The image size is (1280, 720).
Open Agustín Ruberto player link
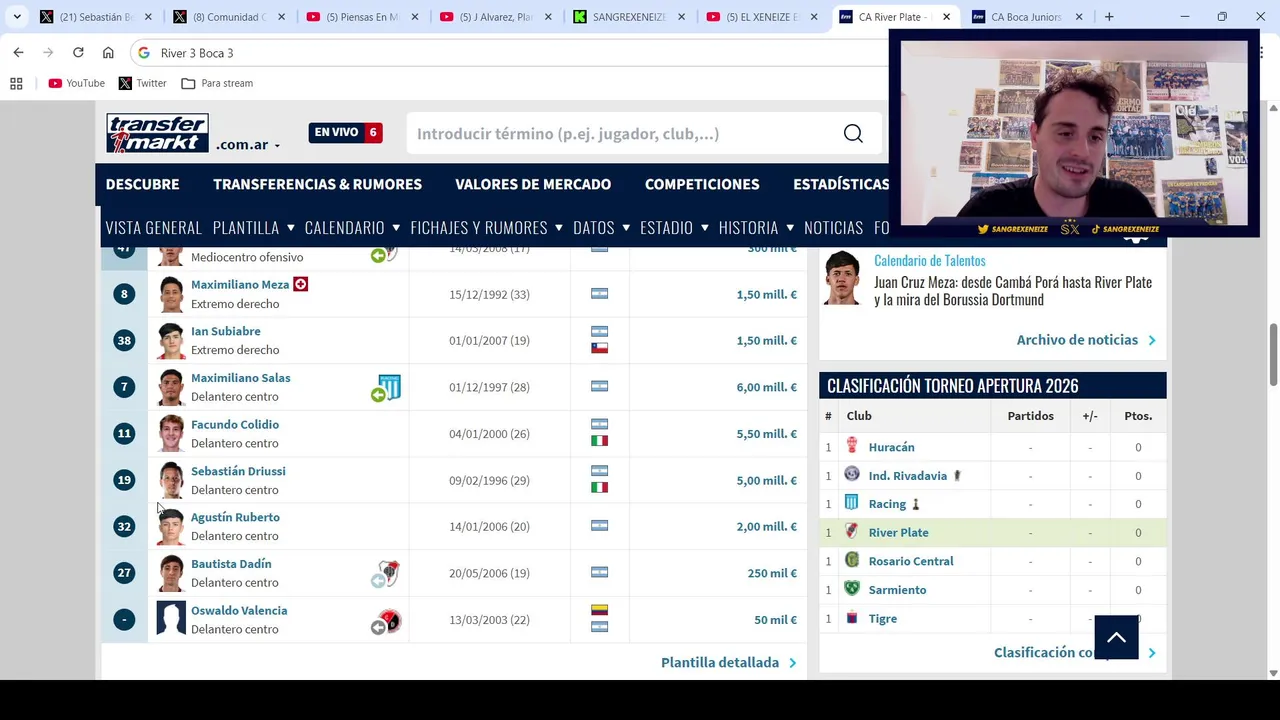tap(235, 517)
